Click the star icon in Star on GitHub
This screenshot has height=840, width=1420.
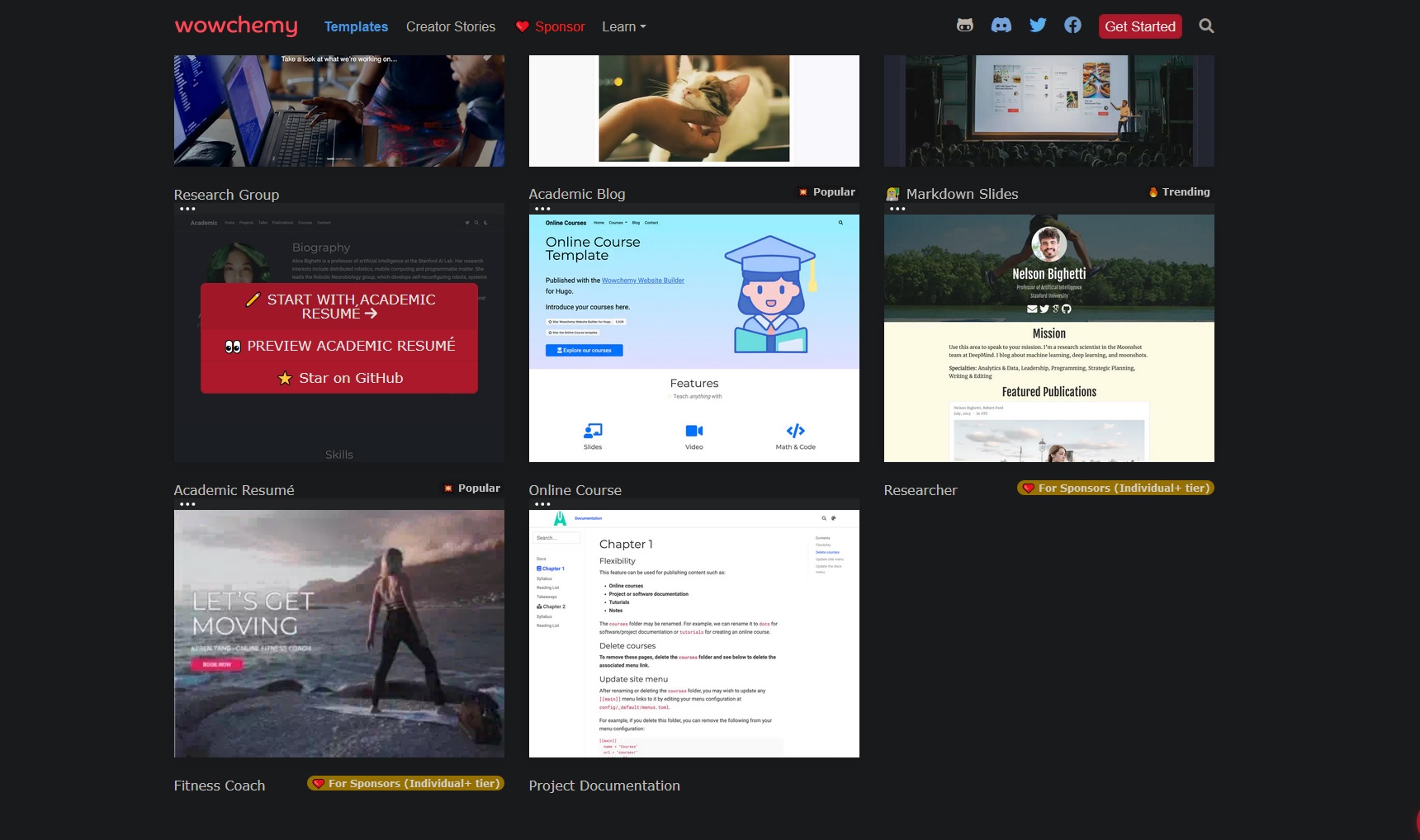(285, 378)
